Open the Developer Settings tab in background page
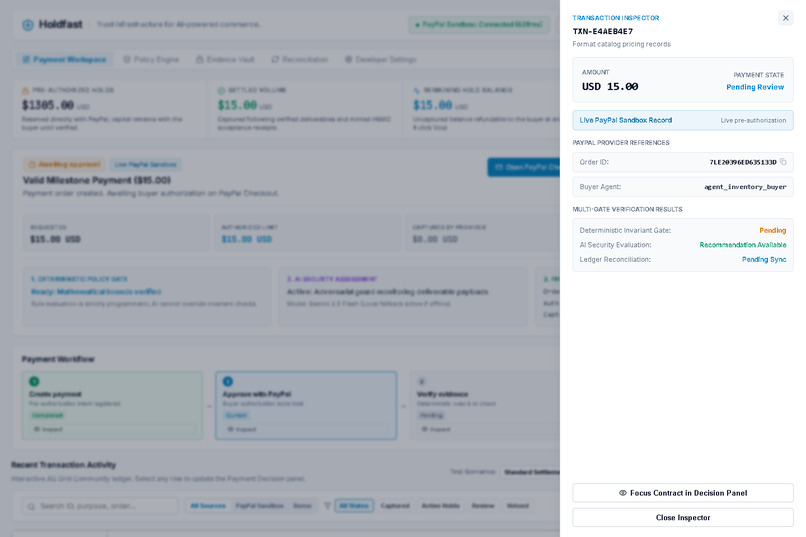The width and height of the screenshot is (806, 537). tap(380, 60)
